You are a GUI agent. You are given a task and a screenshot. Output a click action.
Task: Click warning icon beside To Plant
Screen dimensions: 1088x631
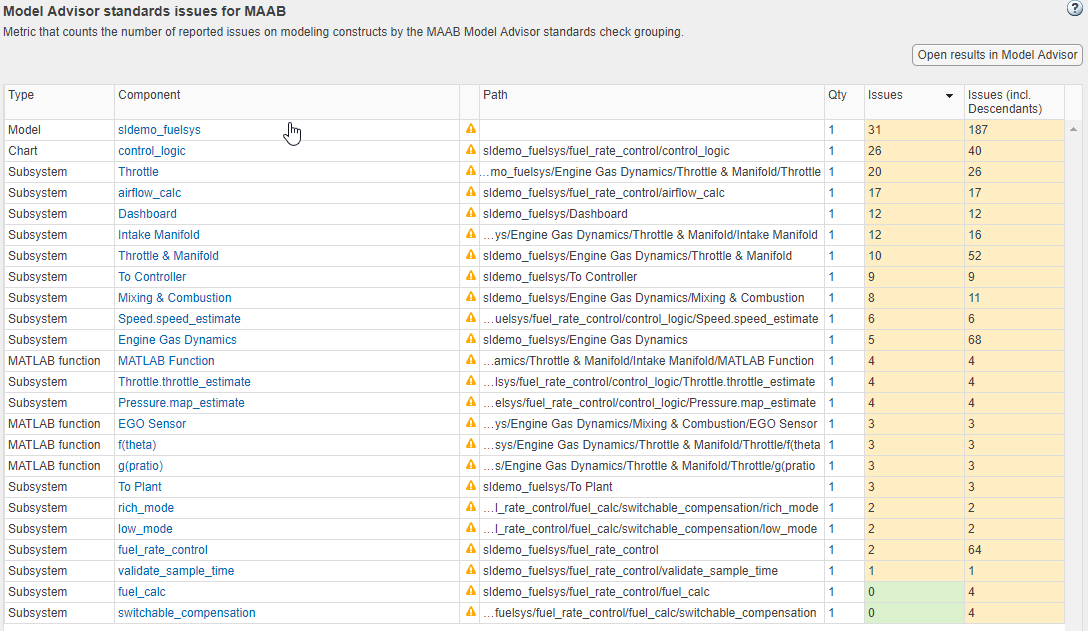click(471, 486)
